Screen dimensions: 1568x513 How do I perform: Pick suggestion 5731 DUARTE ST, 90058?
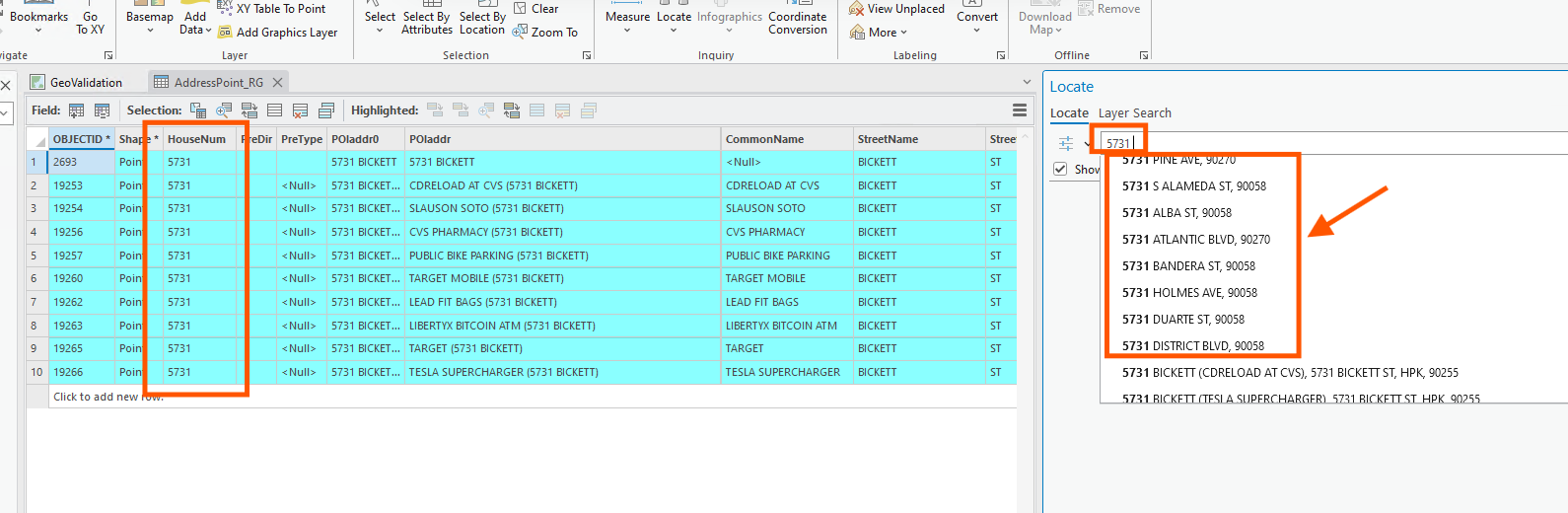click(1183, 320)
